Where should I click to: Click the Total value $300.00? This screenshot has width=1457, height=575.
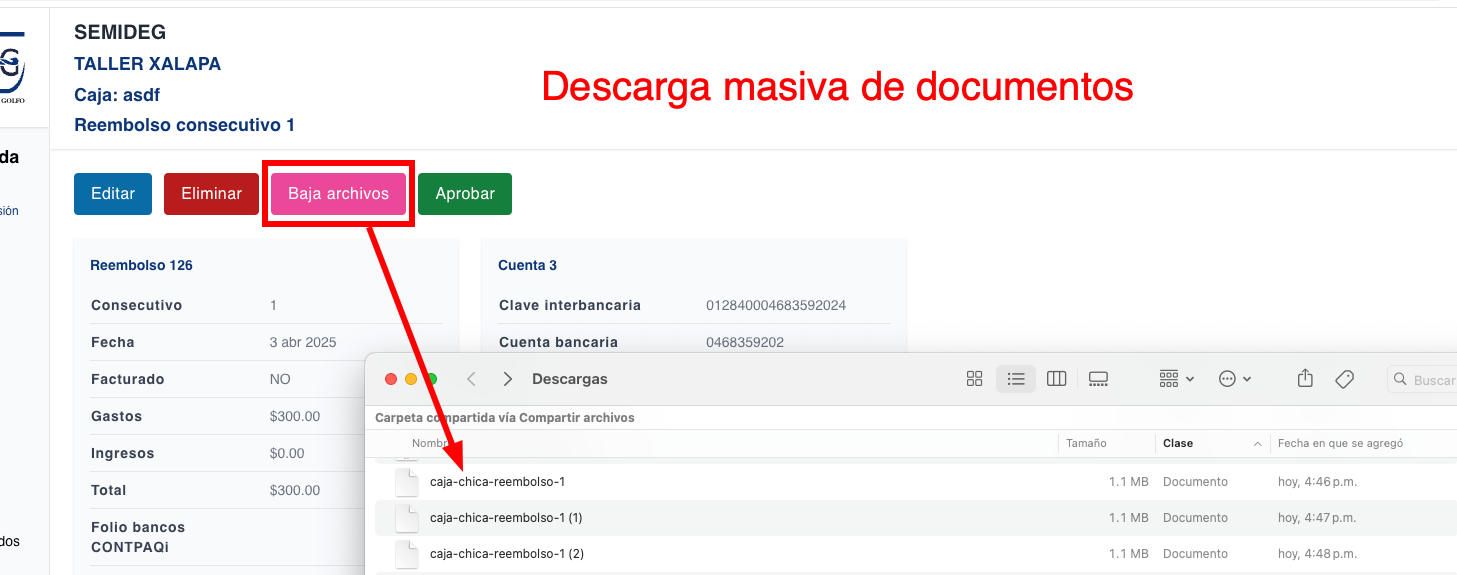tap(295, 490)
